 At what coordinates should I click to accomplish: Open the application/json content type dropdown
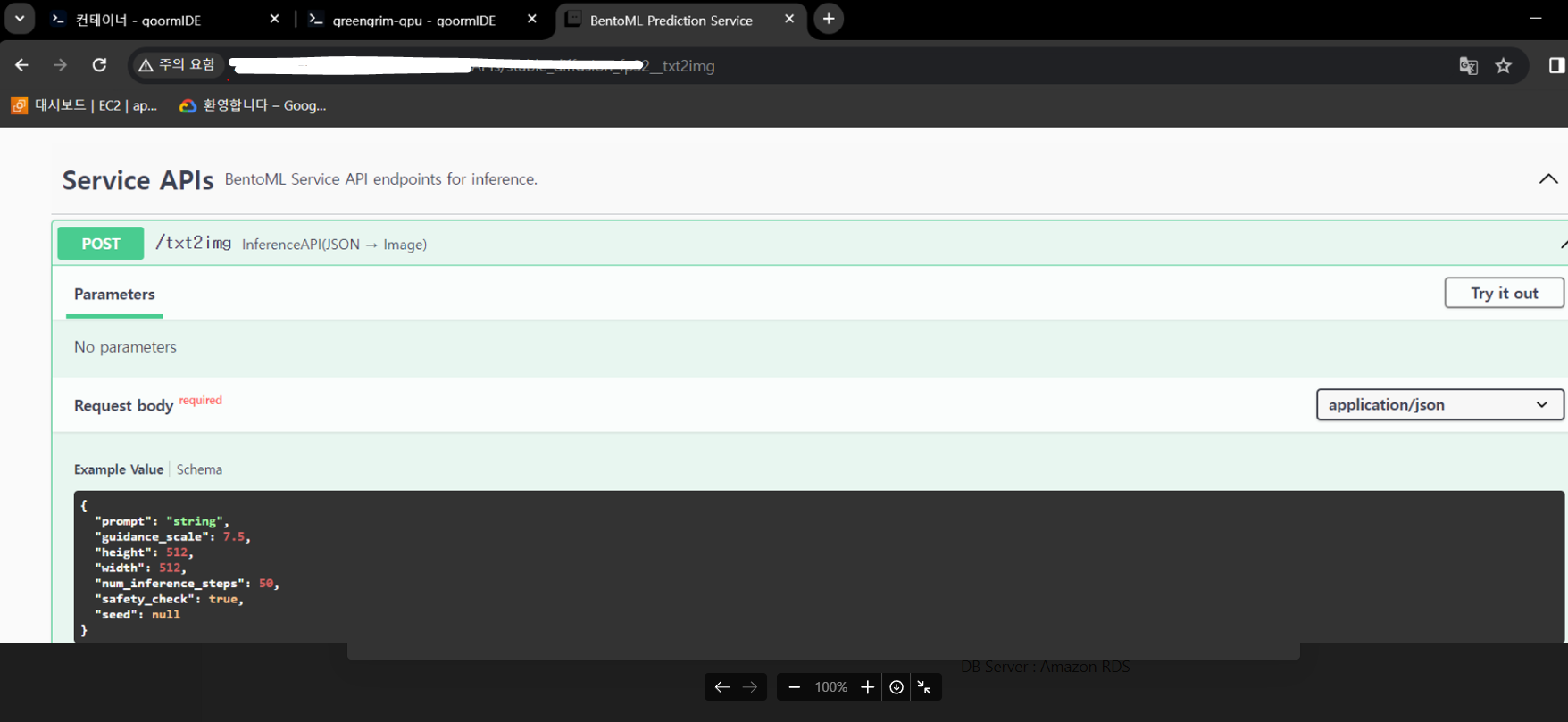[1439, 404]
